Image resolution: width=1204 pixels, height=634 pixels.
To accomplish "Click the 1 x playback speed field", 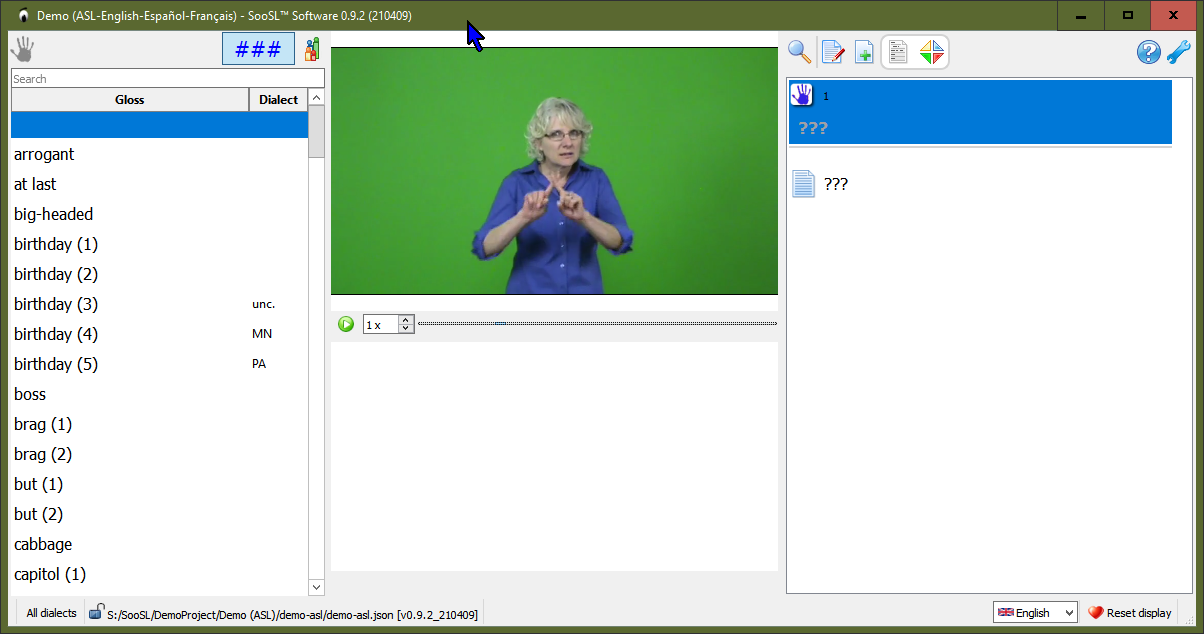I will point(380,324).
